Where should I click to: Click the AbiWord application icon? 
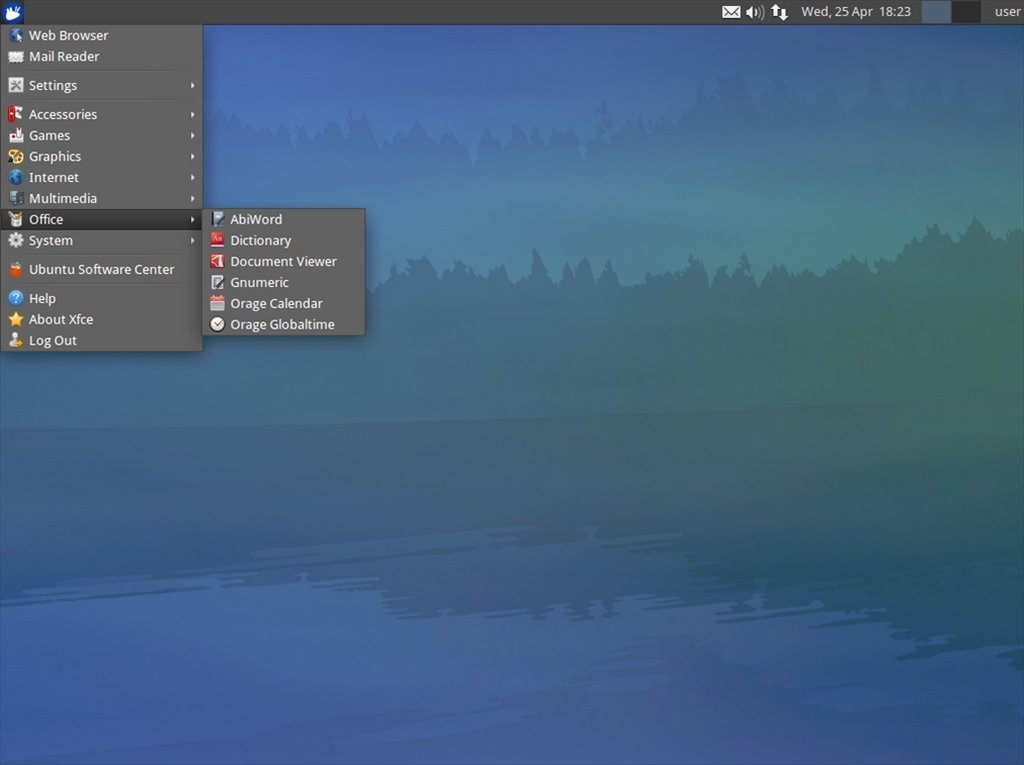[217, 220]
